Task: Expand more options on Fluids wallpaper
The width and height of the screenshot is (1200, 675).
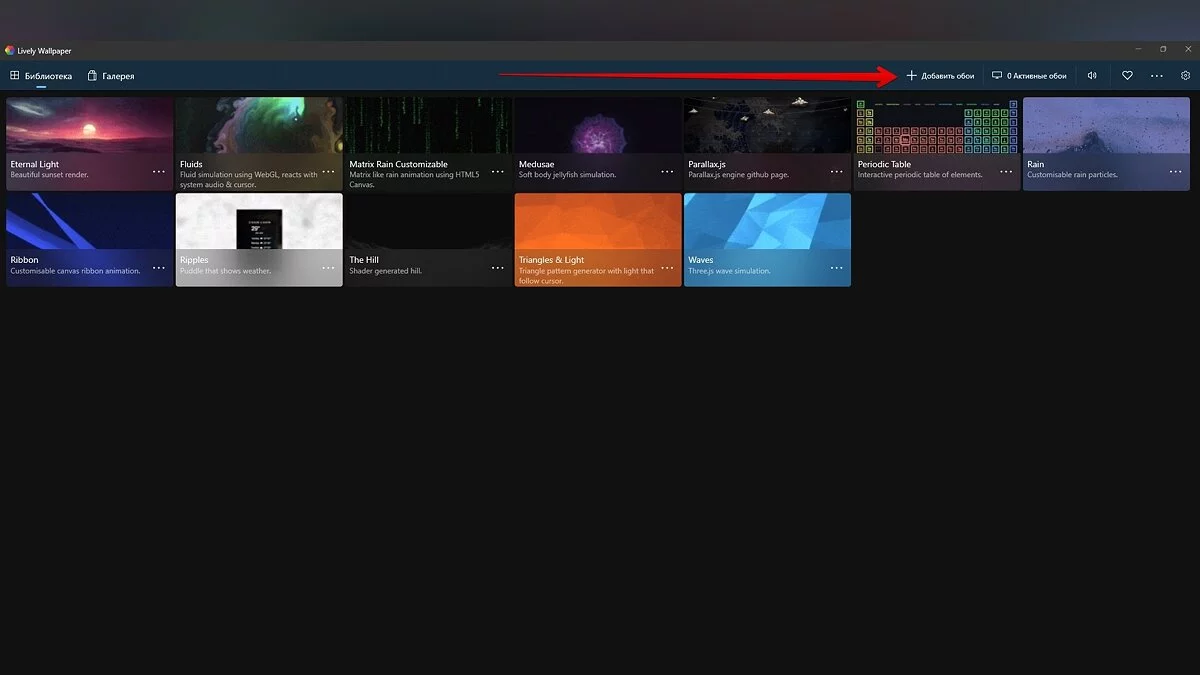Action: pos(328,172)
